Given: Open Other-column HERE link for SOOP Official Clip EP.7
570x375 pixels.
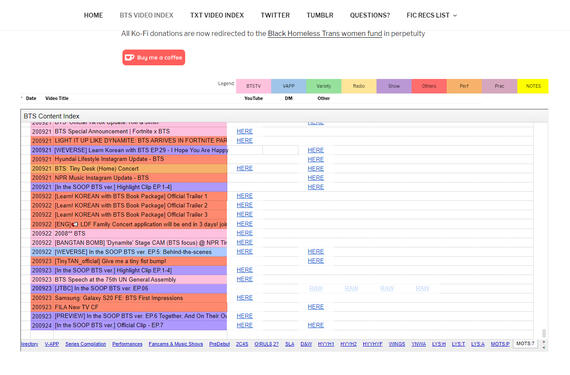Looking at the screenshot, I should point(316,325).
